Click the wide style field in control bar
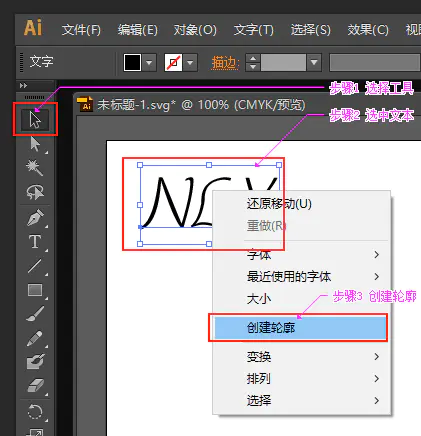The height and width of the screenshot is (436, 421). (375, 62)
